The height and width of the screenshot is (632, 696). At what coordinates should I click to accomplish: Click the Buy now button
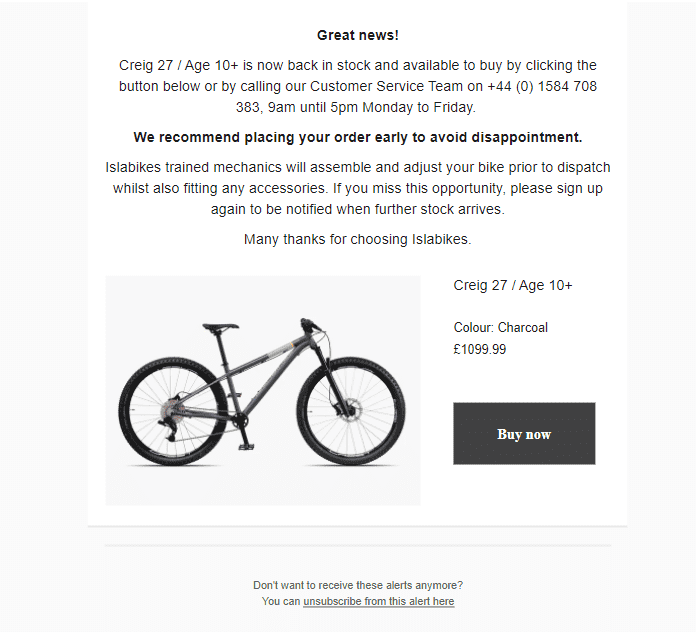pos(524,434)
